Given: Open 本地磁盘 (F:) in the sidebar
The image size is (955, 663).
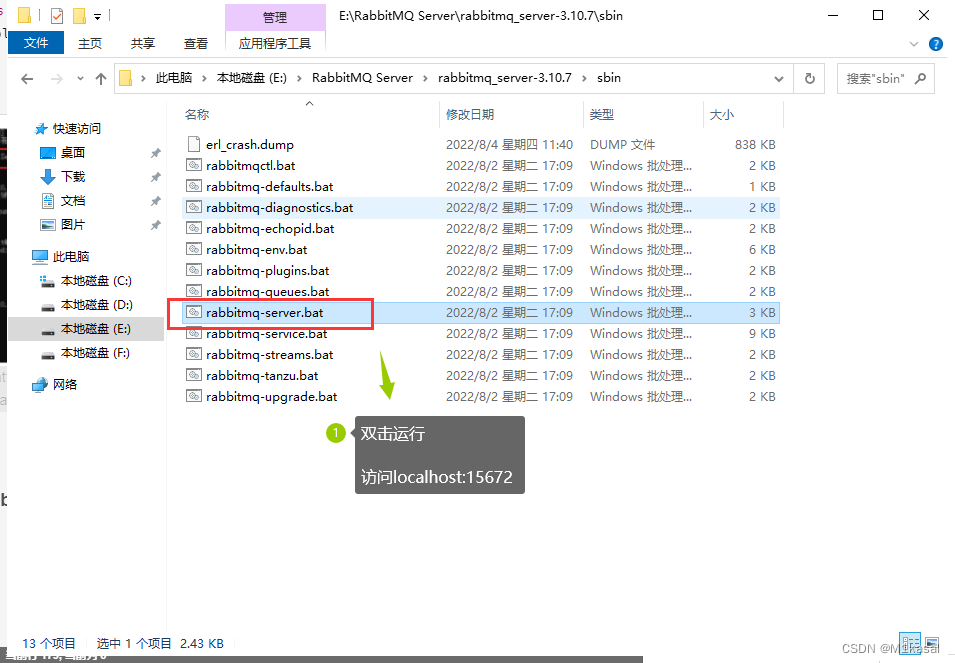Looking at the screenshot, I should [x=95, y=353].
